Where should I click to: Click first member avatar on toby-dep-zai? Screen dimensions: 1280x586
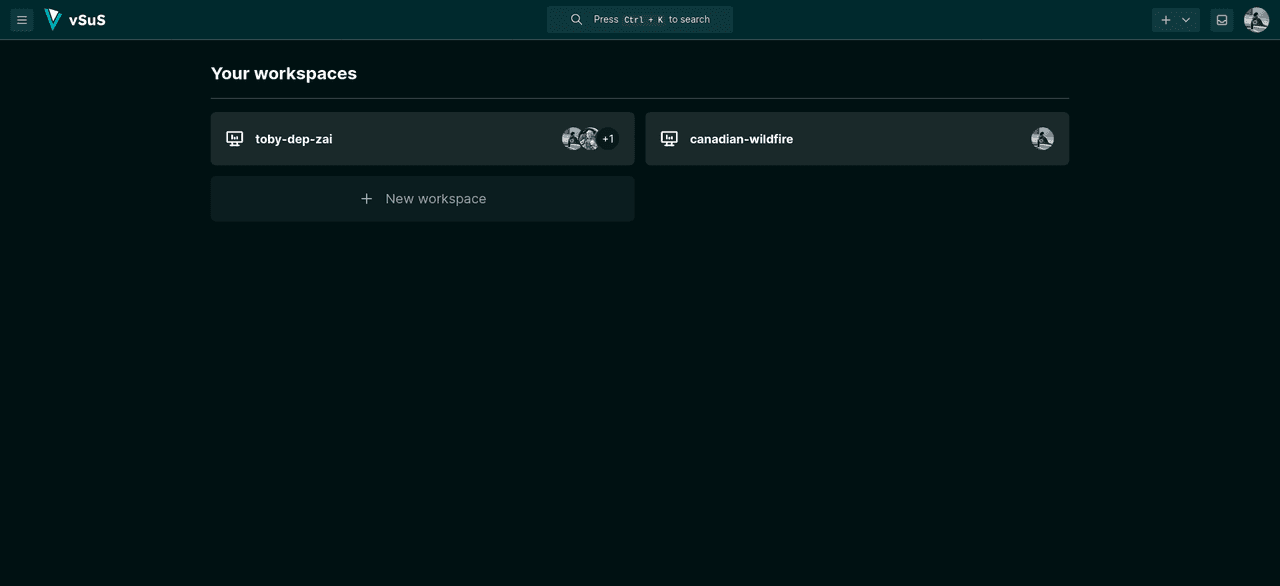point(572,139)
